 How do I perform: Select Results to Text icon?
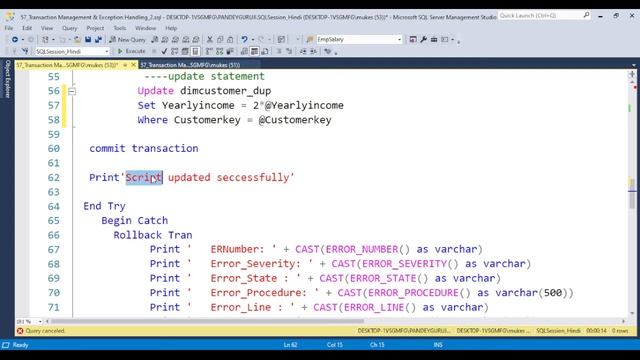[244, 51]
